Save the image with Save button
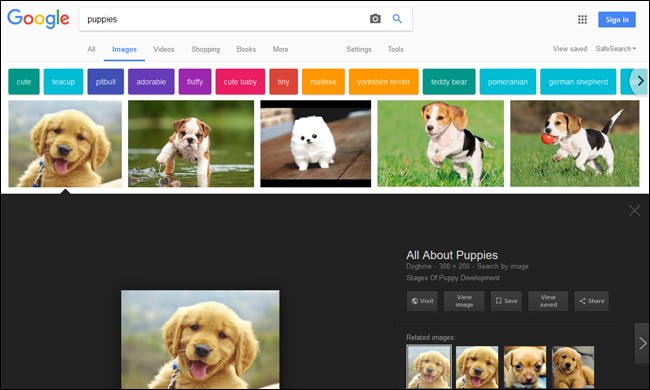Viewport: 650px width, 390px height. click(x=506, y=301)
